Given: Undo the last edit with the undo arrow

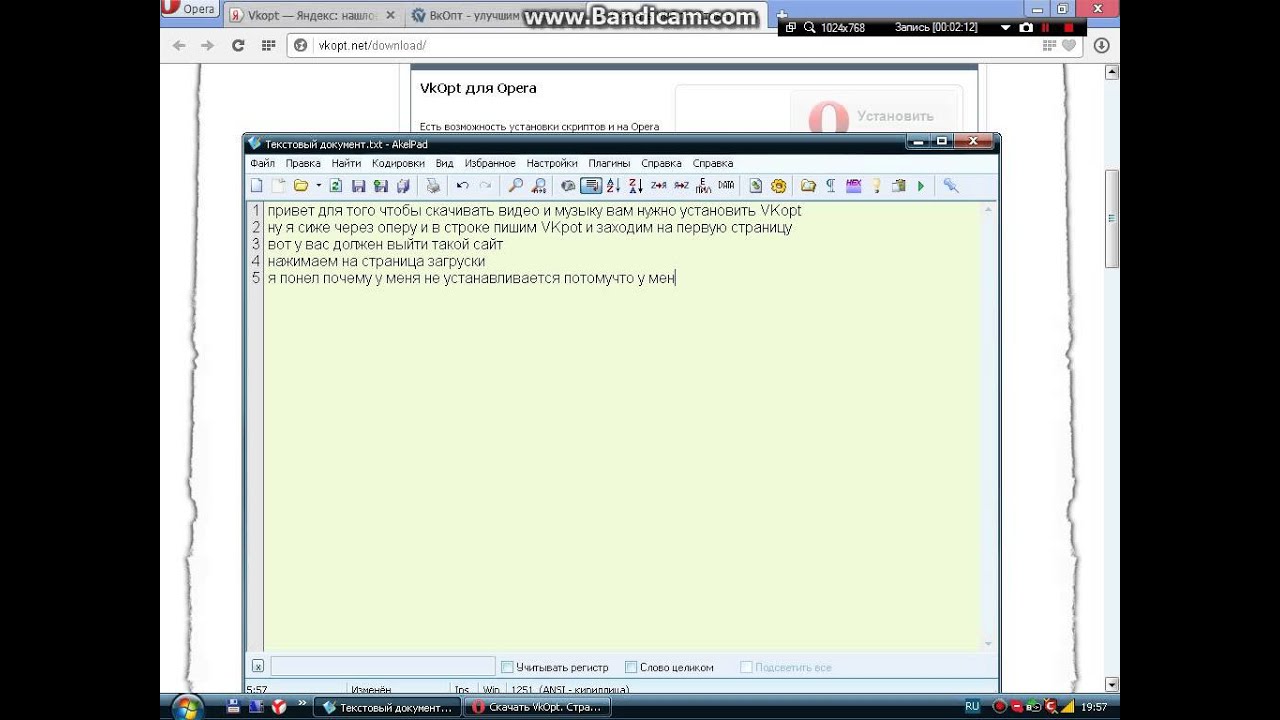Looking at the screenshot, I should tap(462, 185).
